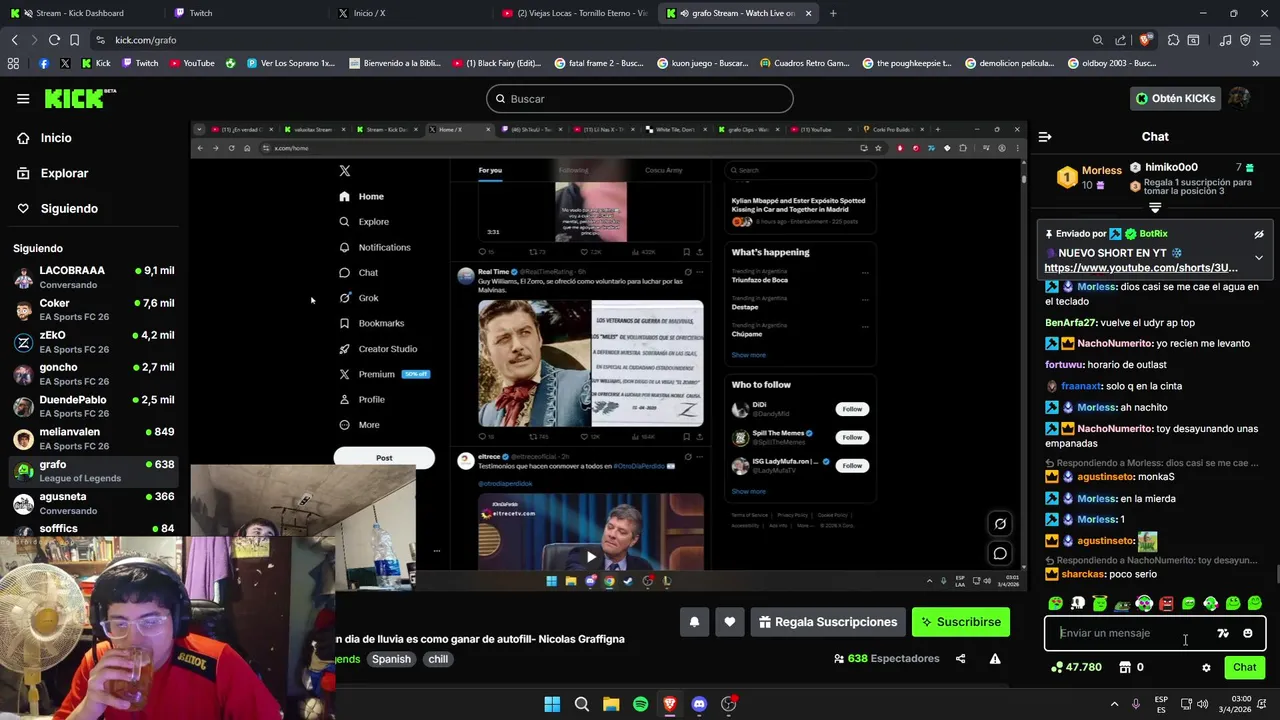
Task: Show hidden system tray icons
Action: [1114, 704]
